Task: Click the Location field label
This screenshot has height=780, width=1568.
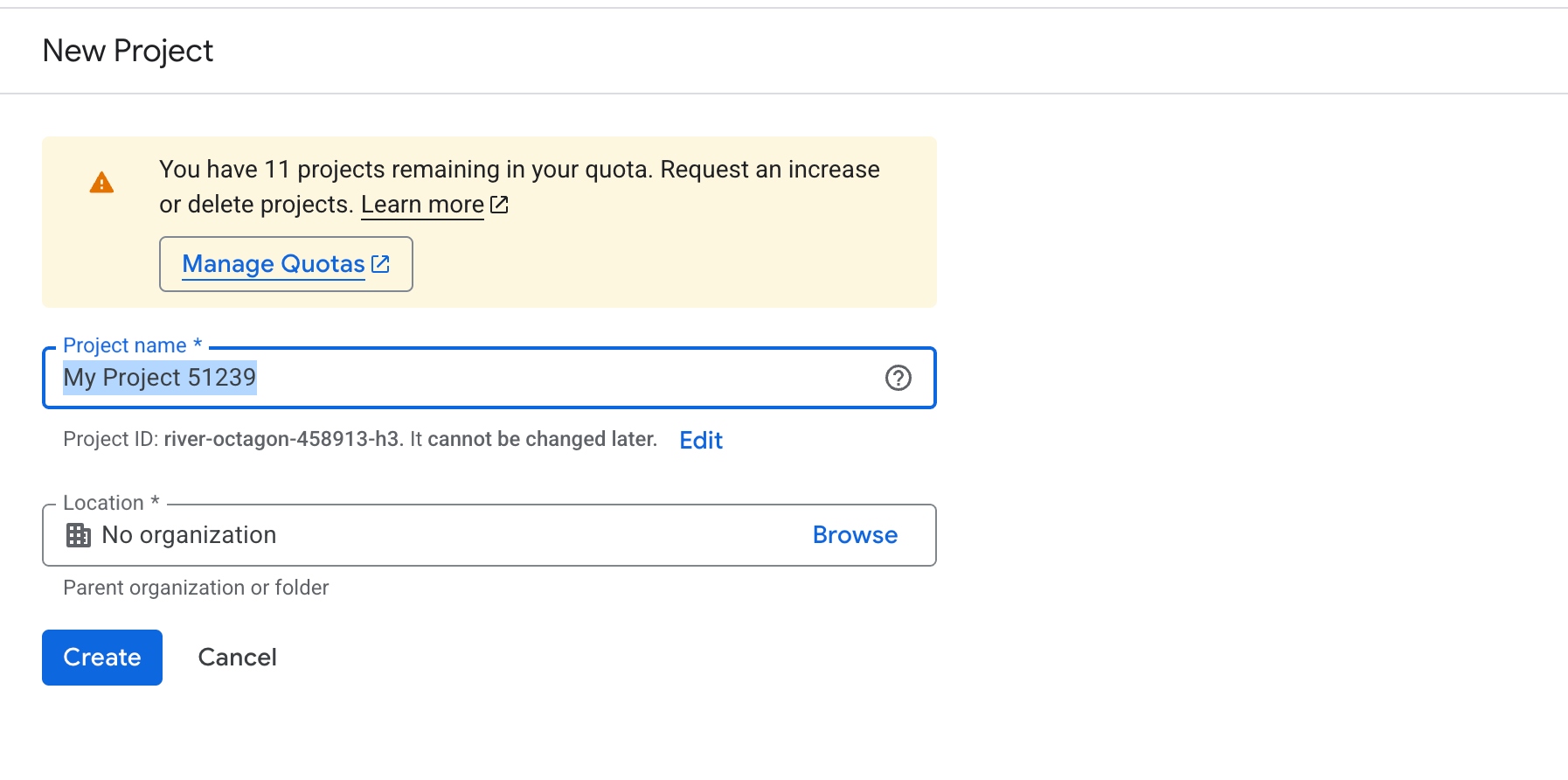Action: coord(111,503)
